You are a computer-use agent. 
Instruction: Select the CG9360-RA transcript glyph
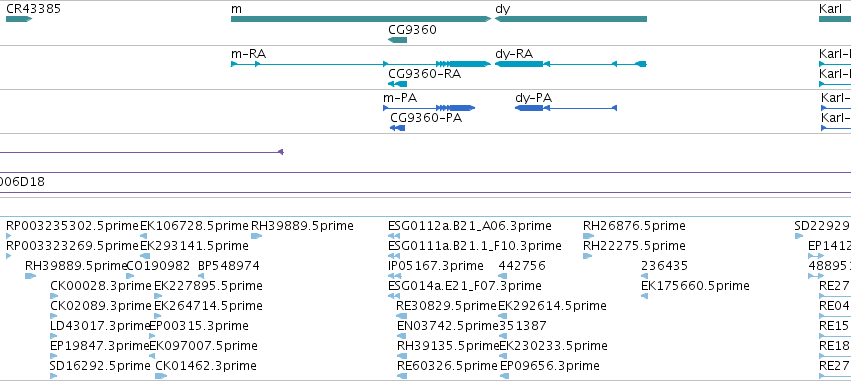[397, 84]
